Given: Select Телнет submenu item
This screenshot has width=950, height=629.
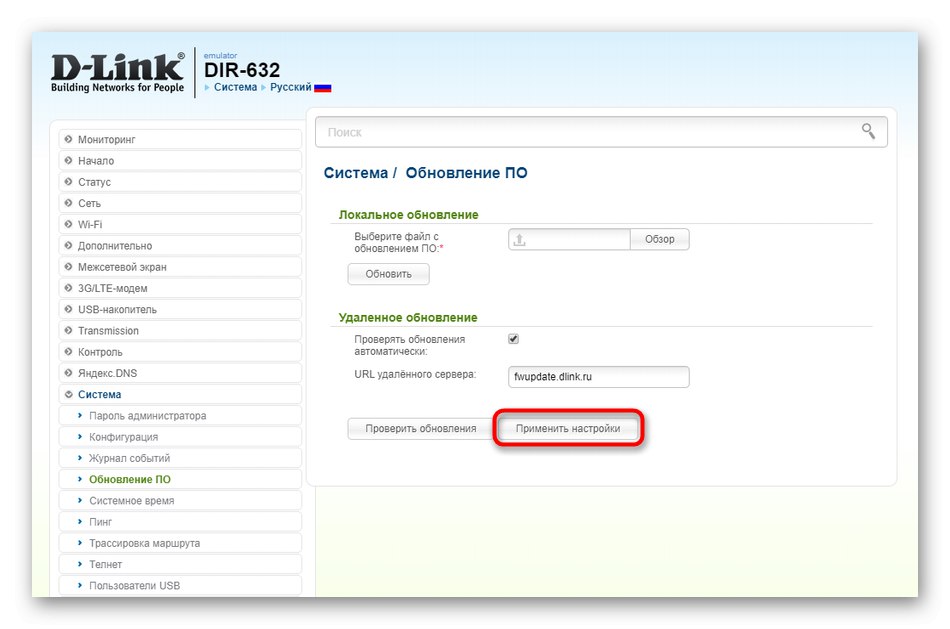Looking at the screenshot, I should click(181, 564).
